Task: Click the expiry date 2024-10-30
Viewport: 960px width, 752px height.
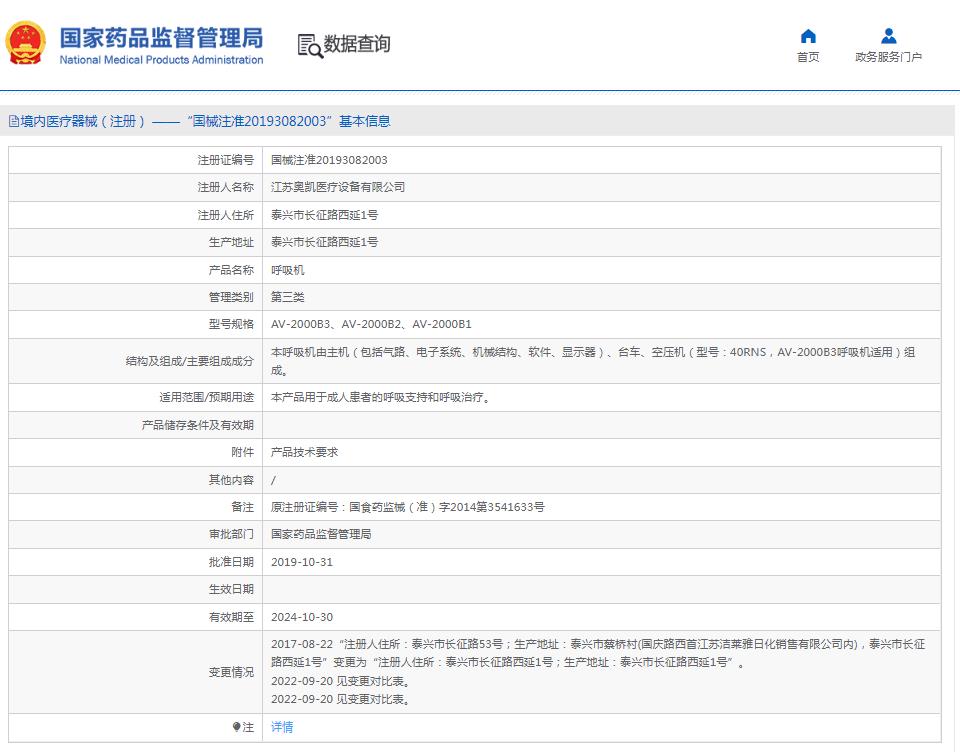Action: coord(302,617)
